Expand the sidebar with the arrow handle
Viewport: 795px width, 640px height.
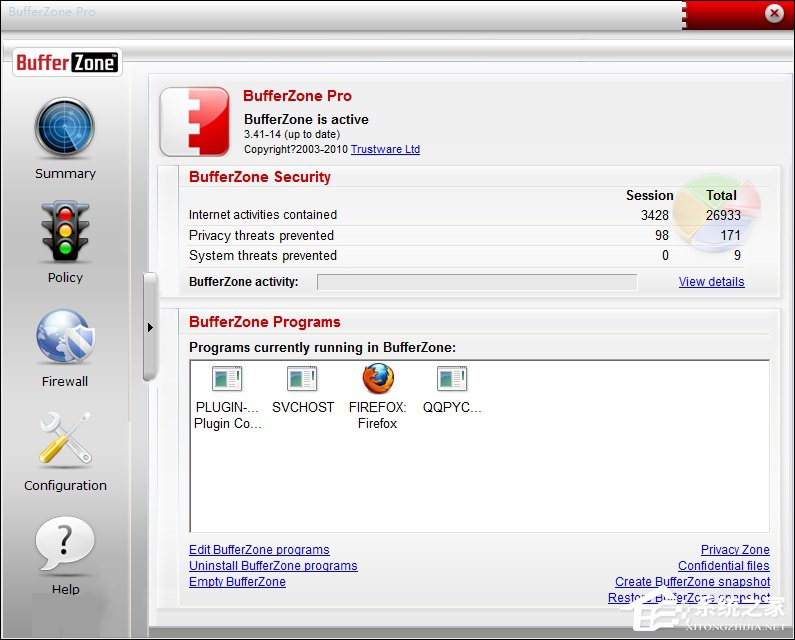coord(150,327)
